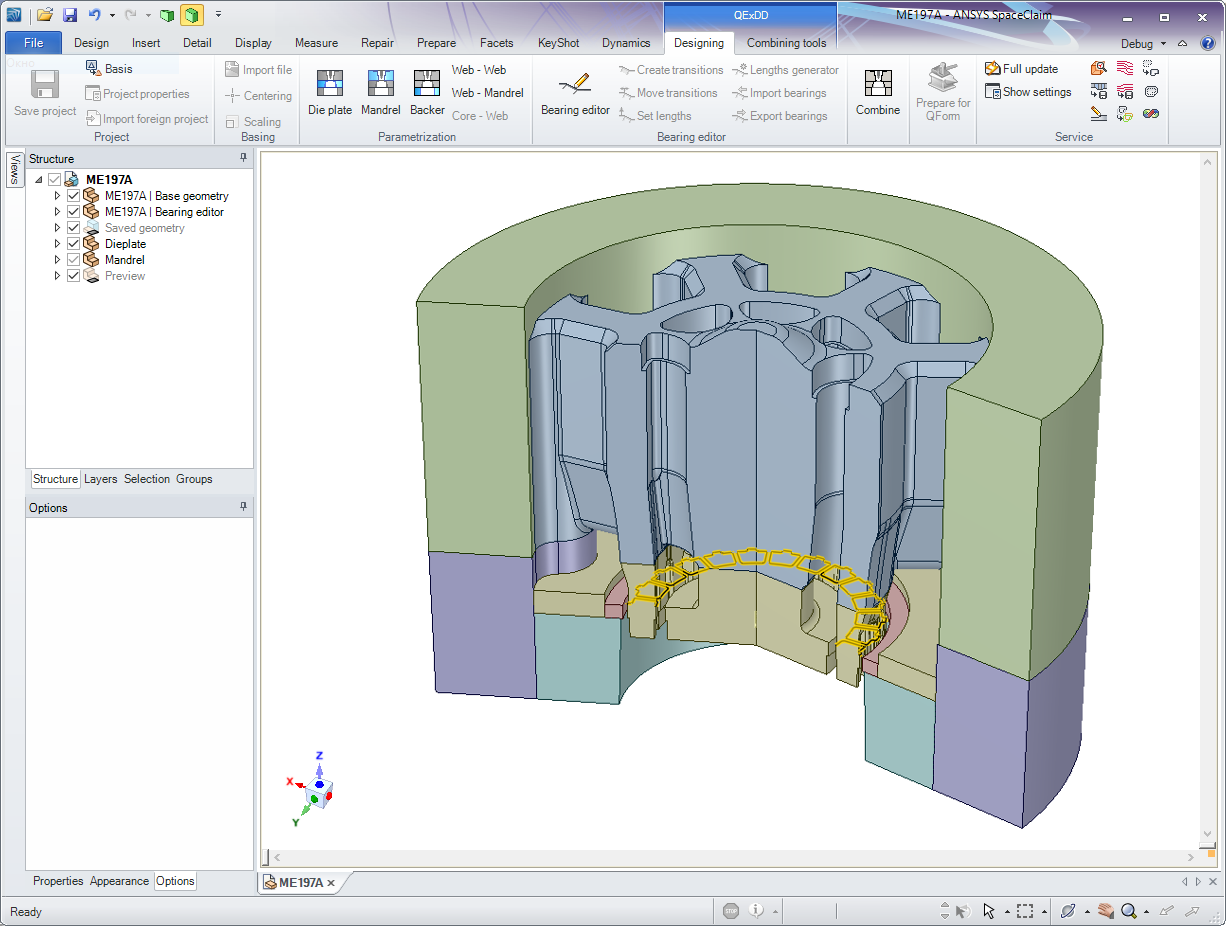Select the Mandrel parametrization icon
Screen dimensions: 1226x926
pos(380,84)
